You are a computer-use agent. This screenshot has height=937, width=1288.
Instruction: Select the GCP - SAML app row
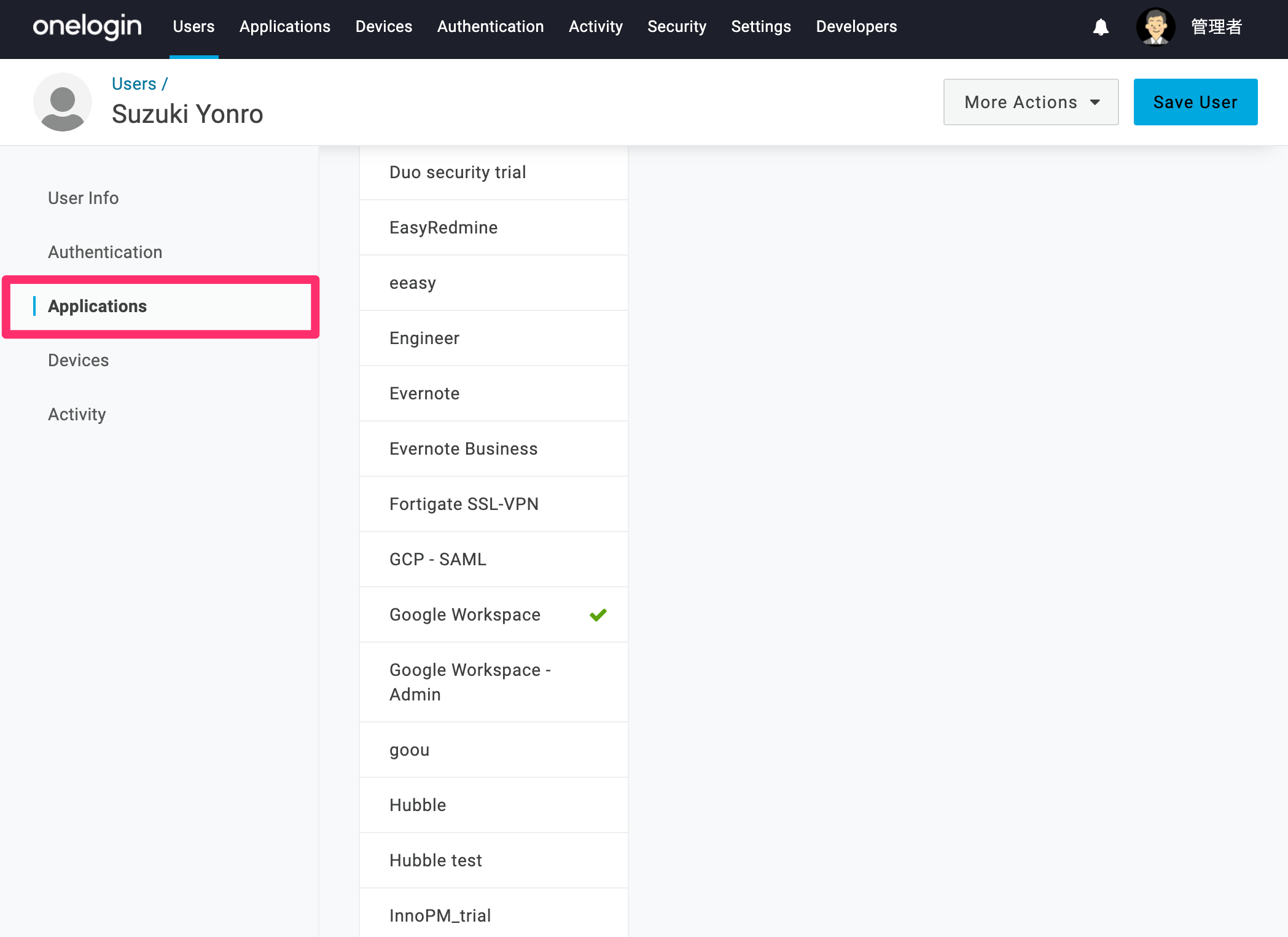coord(494,559)
